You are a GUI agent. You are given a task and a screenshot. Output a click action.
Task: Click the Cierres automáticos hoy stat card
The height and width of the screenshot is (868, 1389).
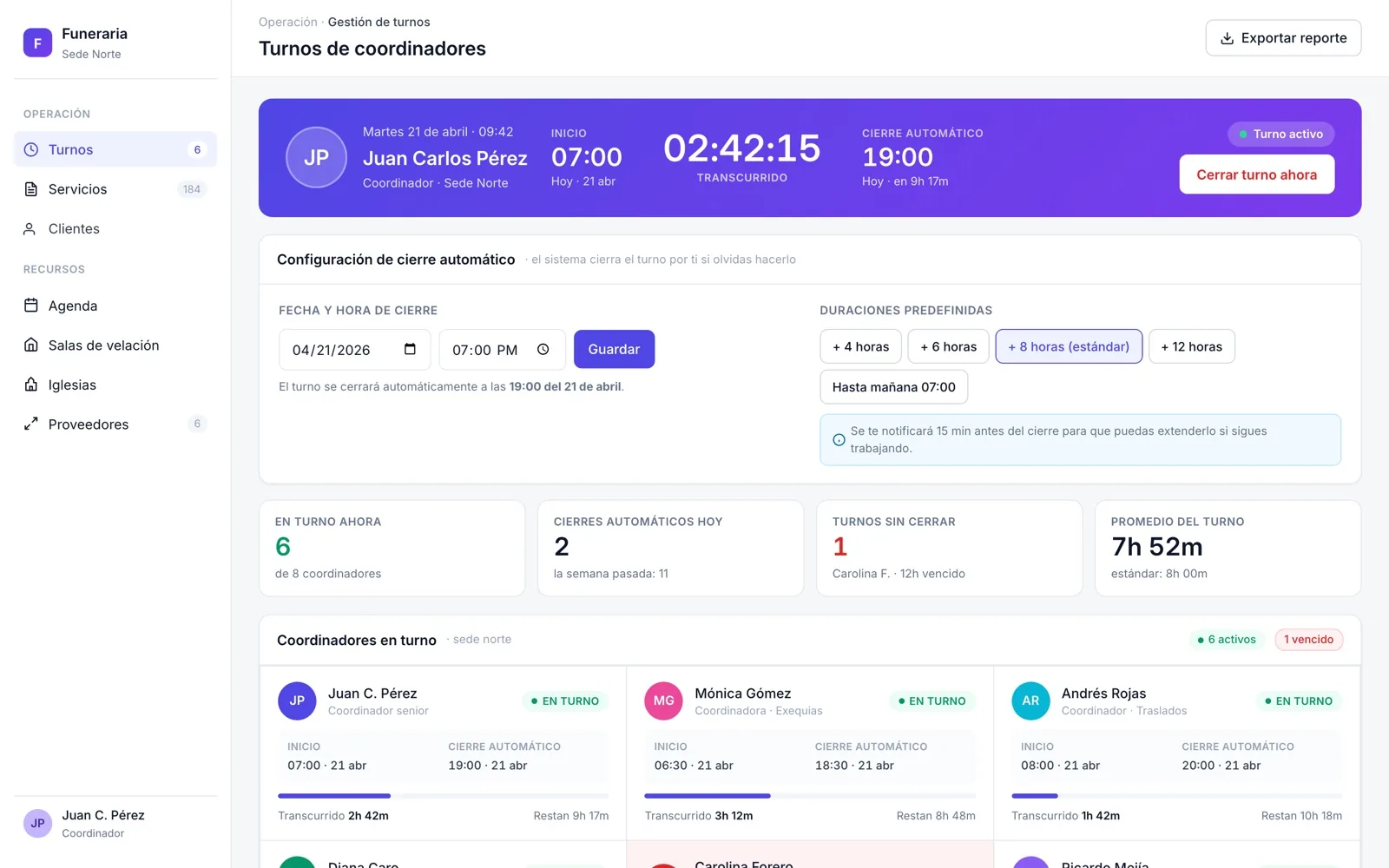671,548
